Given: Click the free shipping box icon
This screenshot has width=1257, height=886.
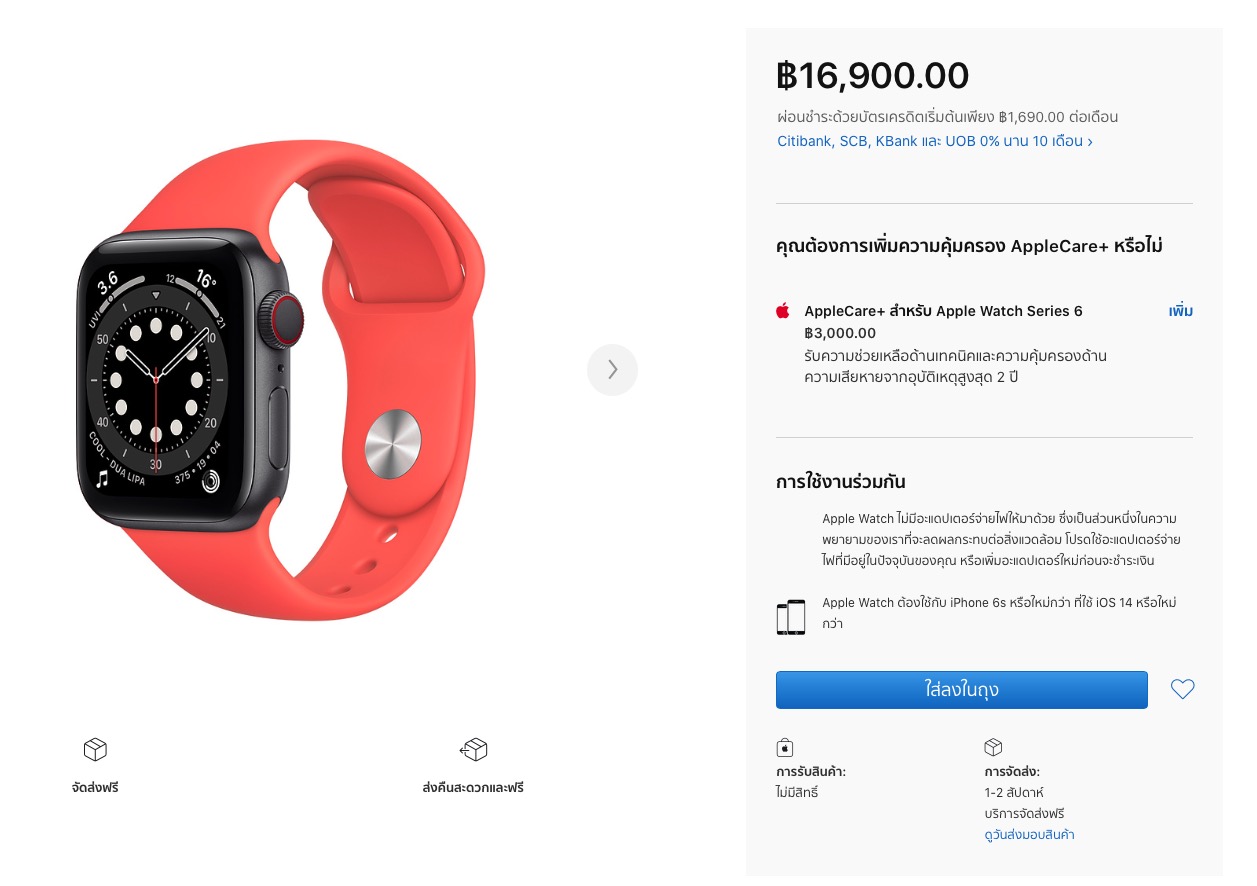Looking at the screenshot, I should (95, 749).
